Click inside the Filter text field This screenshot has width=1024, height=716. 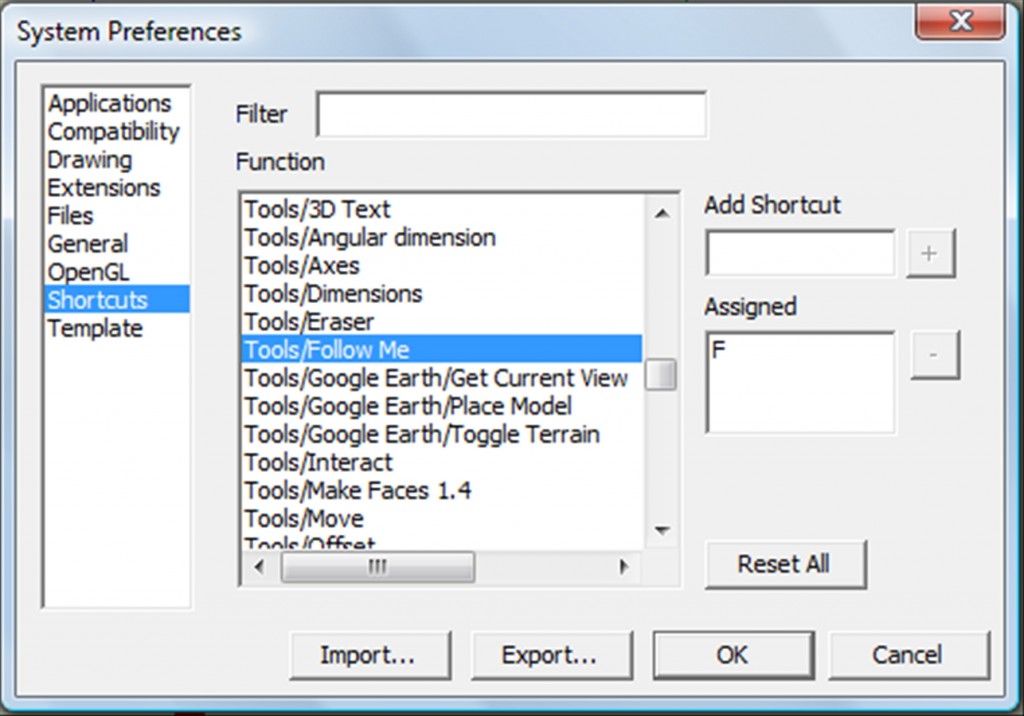(x=511, y=115)
